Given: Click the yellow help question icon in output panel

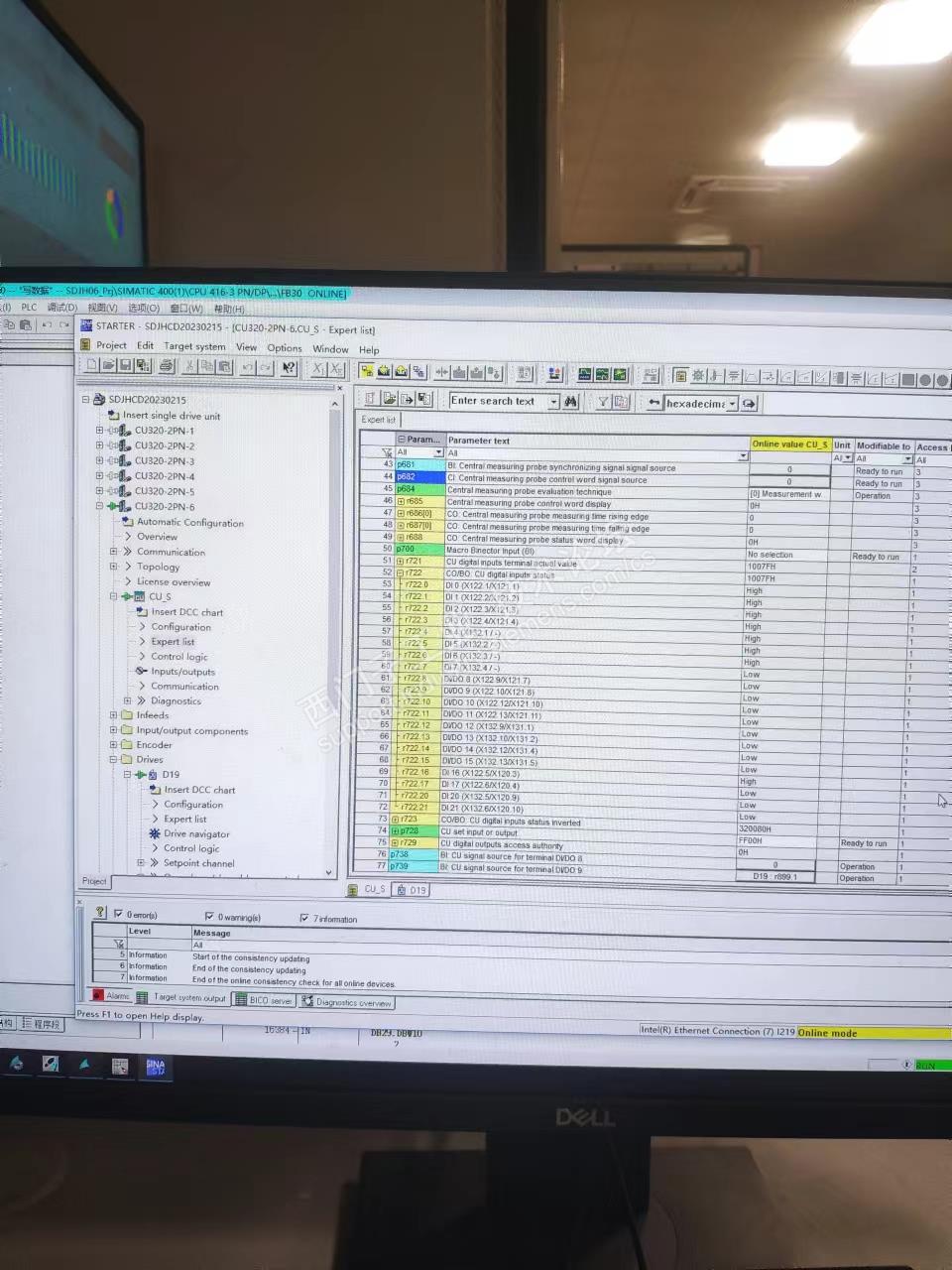Looking at the screenshot, I should [100, 912].
